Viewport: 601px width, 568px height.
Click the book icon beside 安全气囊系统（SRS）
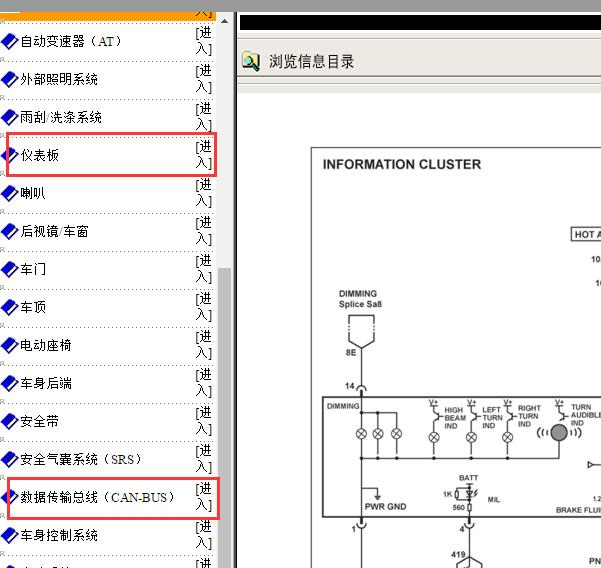[x=10, y=459]
